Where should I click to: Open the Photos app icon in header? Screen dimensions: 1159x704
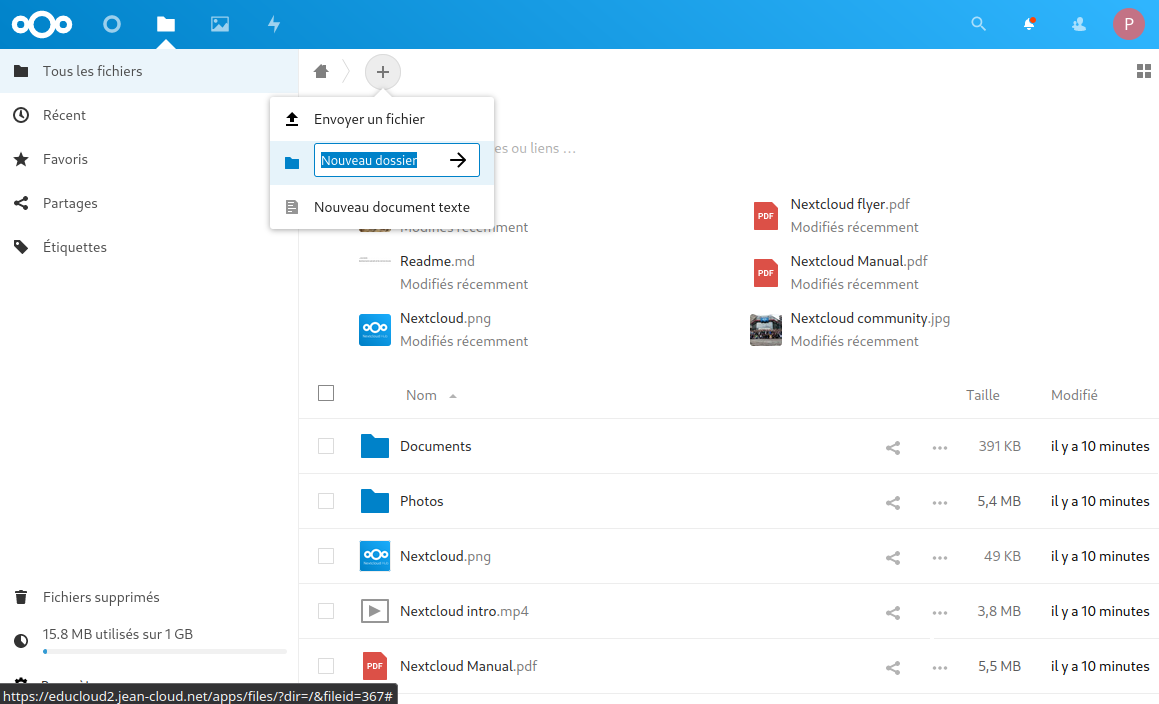tap(220, 24)
